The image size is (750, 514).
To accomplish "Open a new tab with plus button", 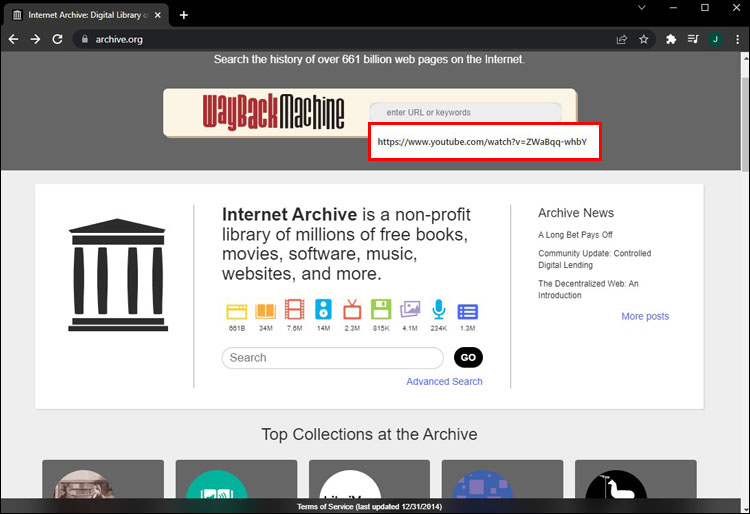I will point(184,15).
